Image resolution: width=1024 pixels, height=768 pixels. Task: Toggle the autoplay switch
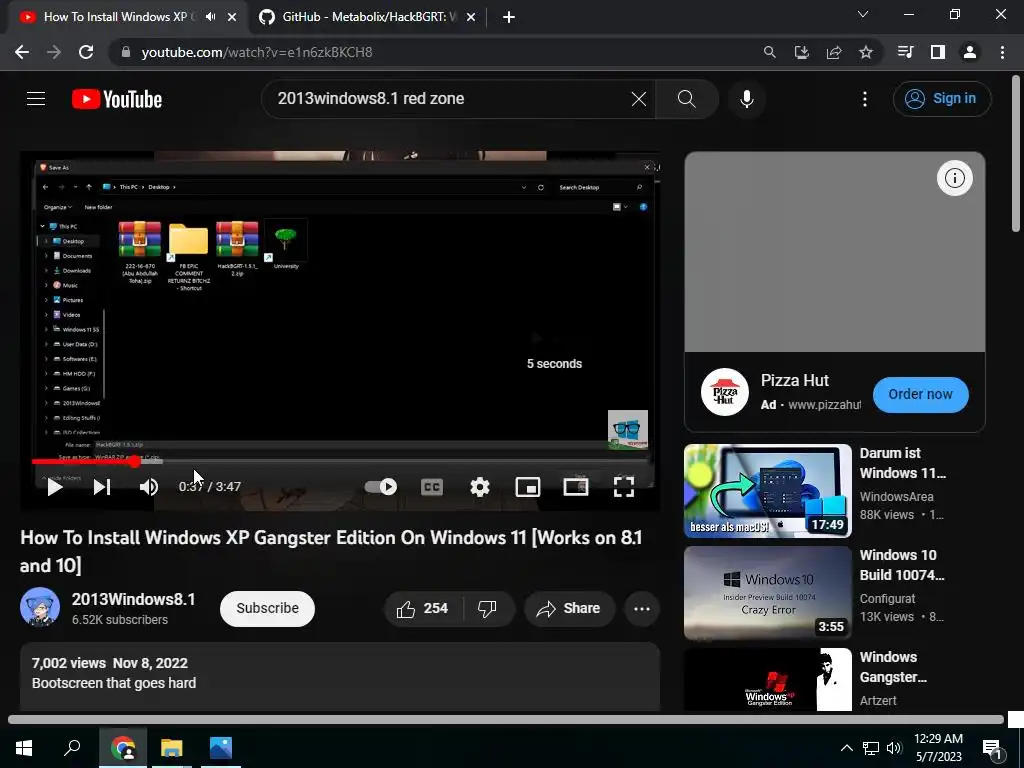click(x=381, y=487)
